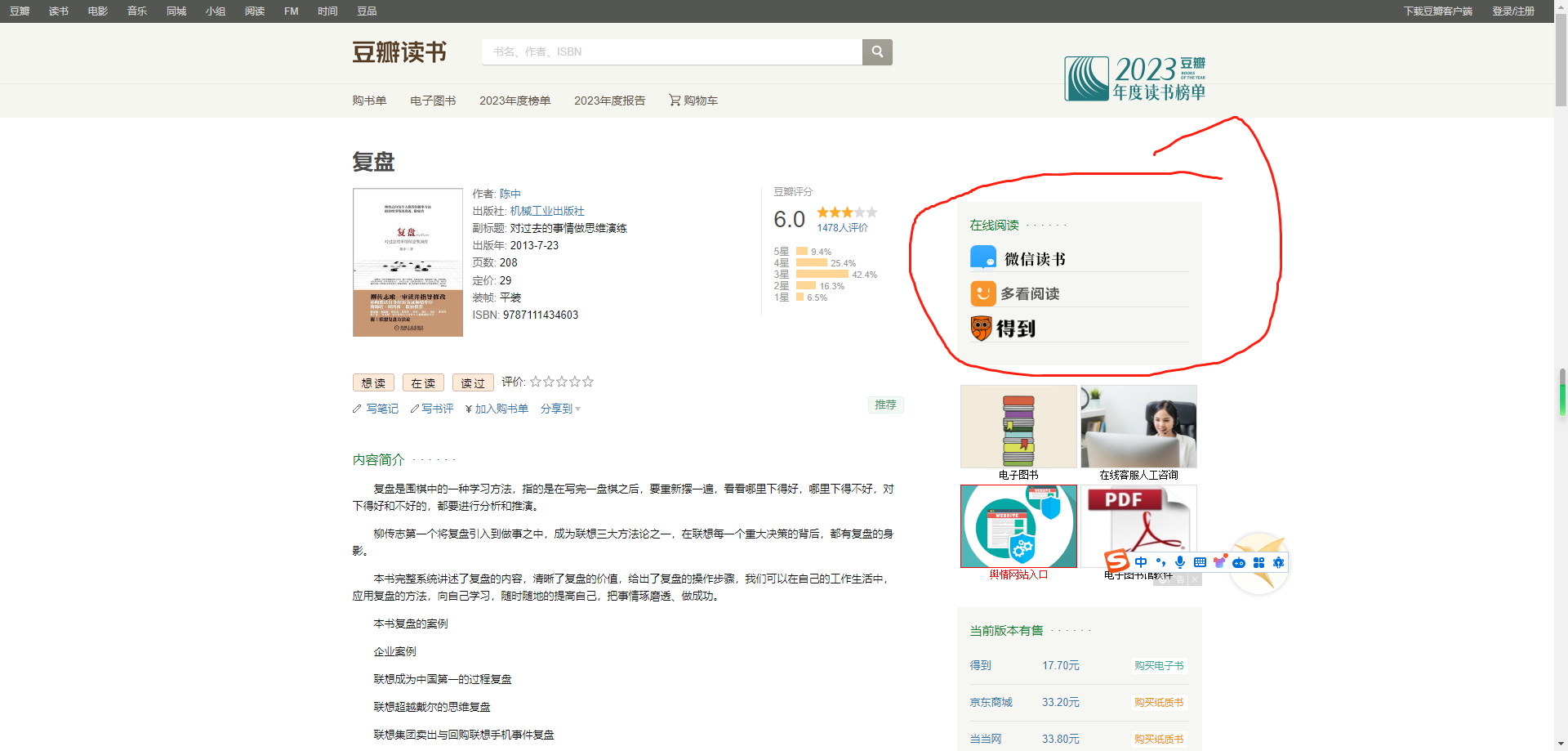Click the 豆瓣读书 logo
1568x751 pixels.
coord(399,52)
